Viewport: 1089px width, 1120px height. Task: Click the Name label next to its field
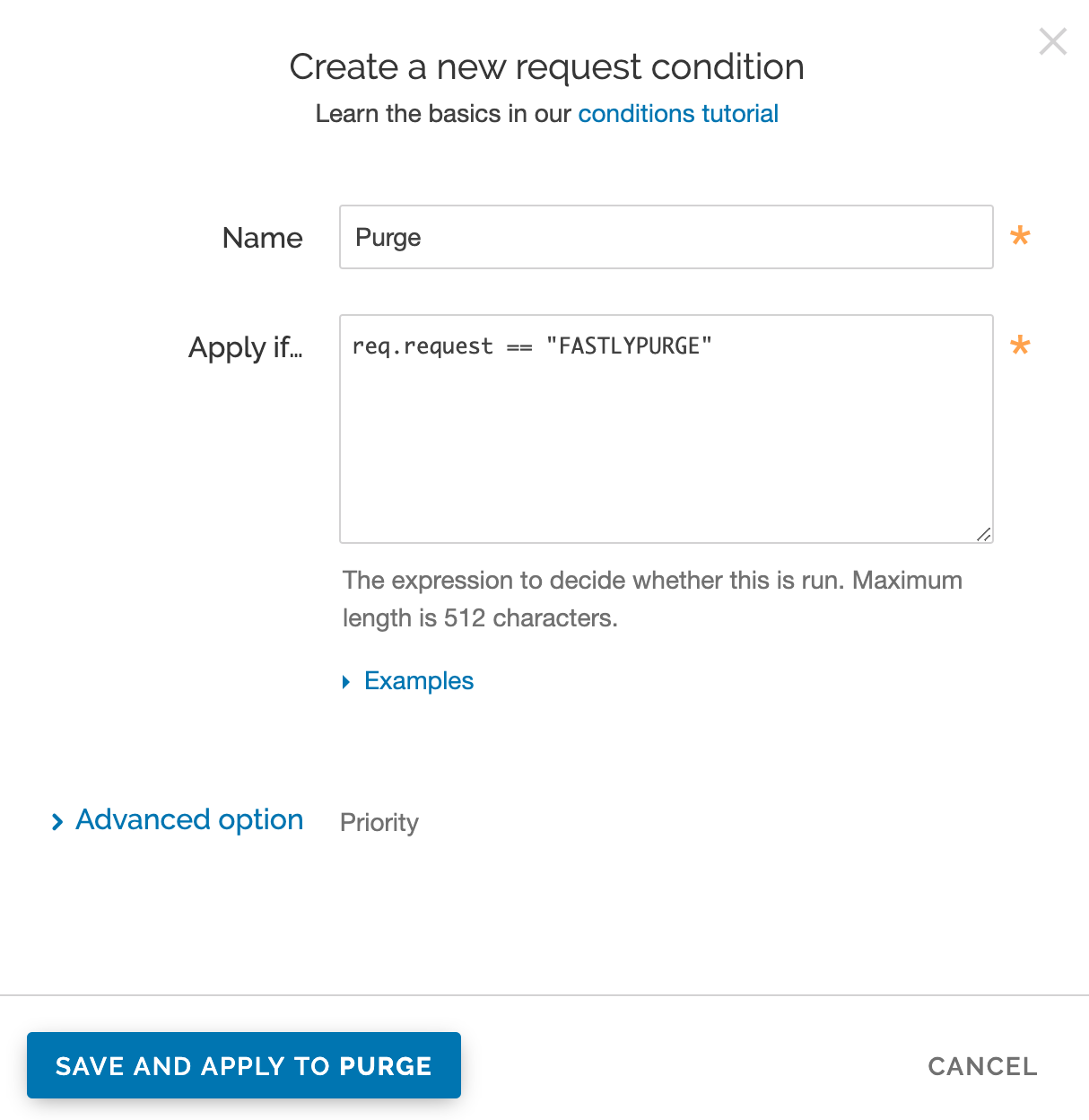[262, 237]
